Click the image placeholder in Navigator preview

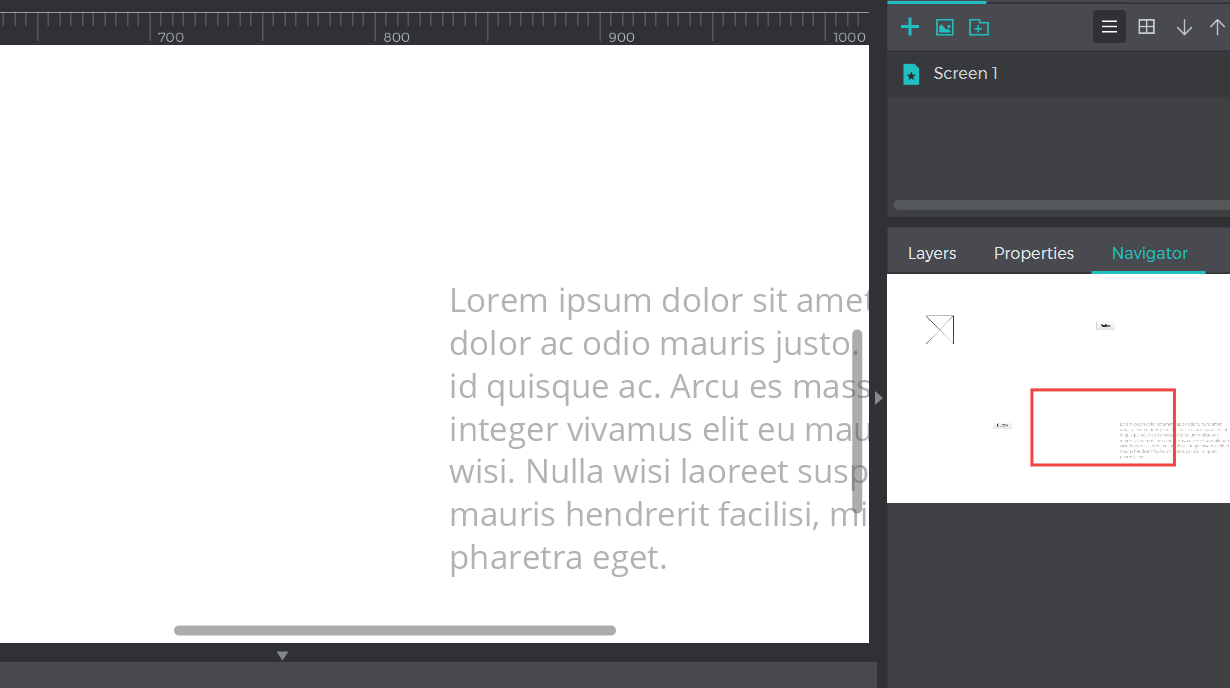coord(939,329)
